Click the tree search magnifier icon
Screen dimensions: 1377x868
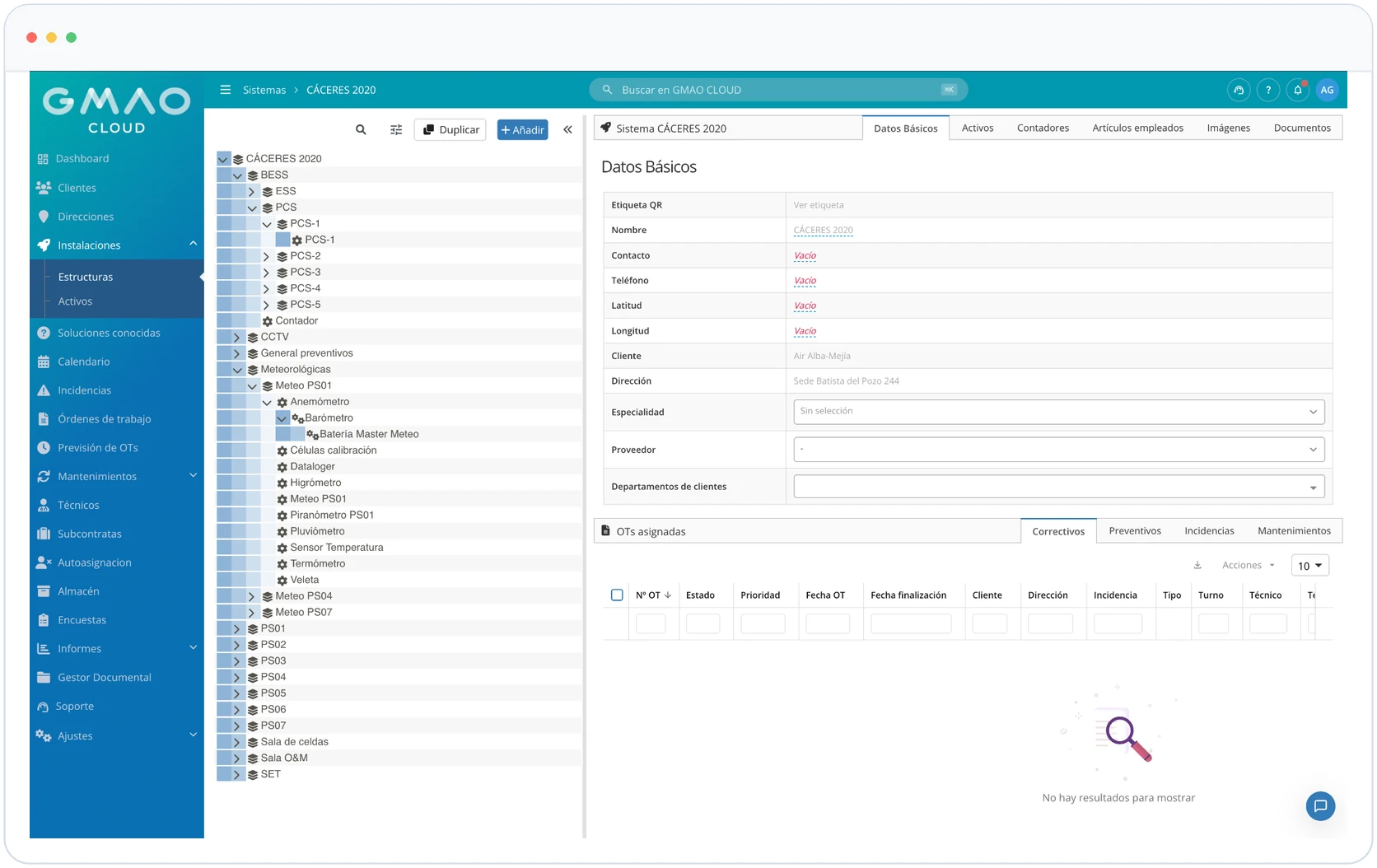(361, 129)
